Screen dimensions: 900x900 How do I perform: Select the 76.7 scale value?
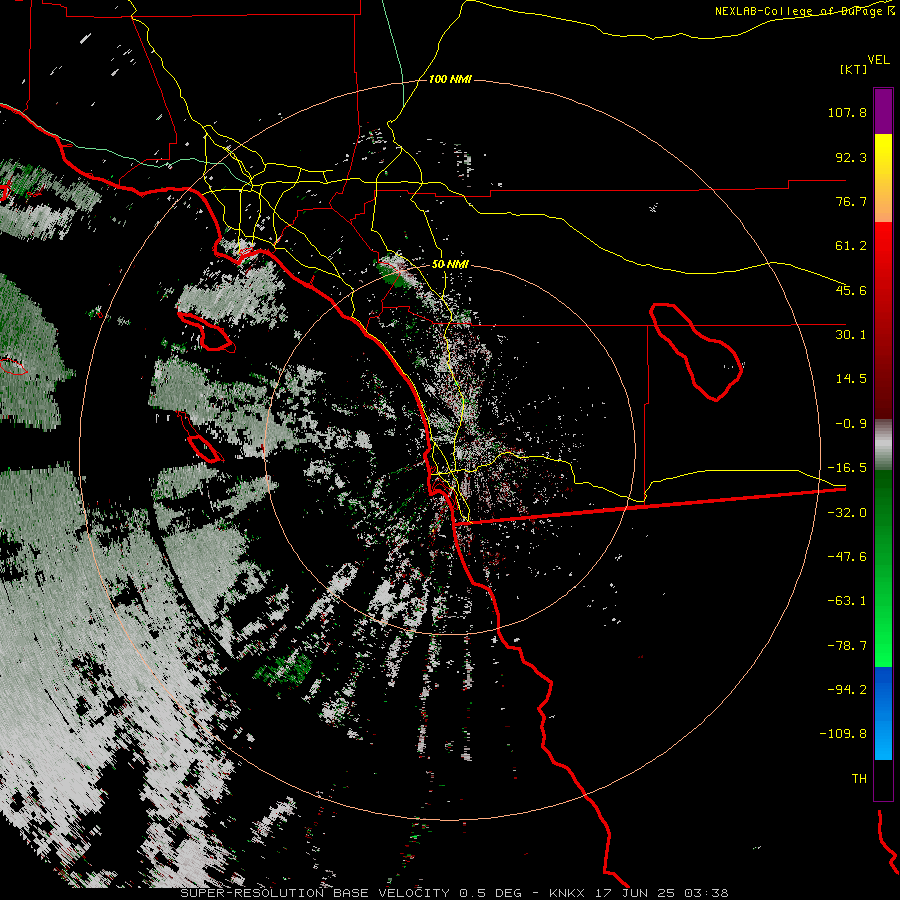pyautogui.click(x=851, y=201)
